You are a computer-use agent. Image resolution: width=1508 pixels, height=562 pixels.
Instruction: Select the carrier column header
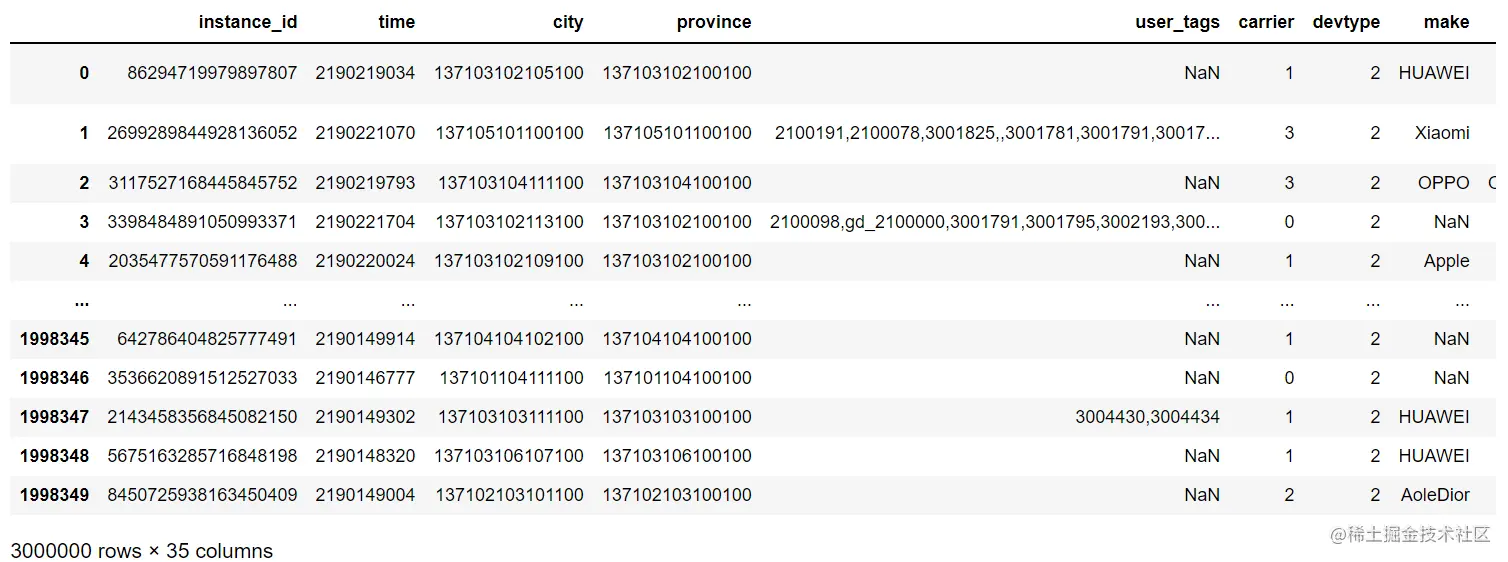click(1266, 22)
